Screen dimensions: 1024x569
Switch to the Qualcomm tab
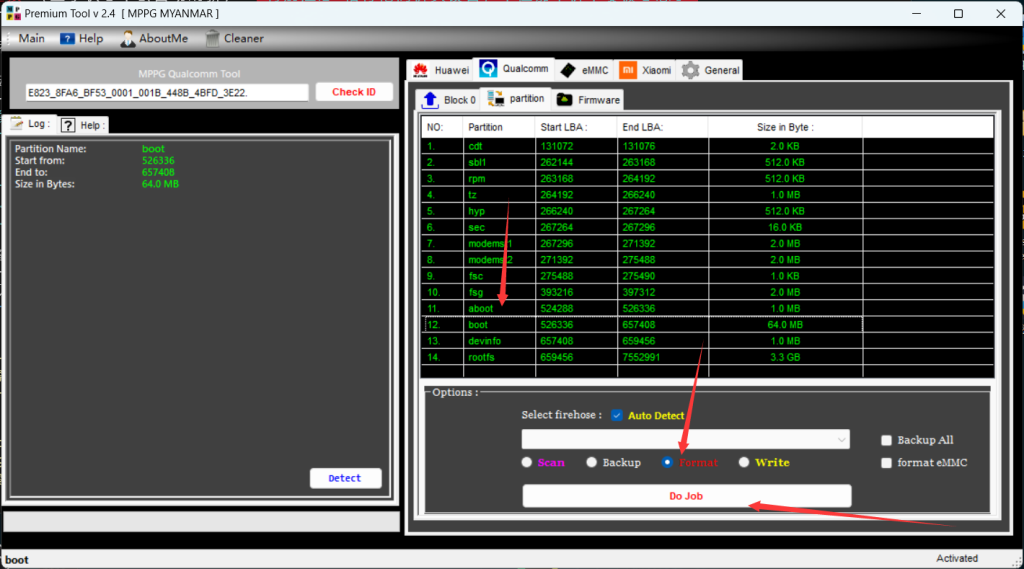point(514,69)
